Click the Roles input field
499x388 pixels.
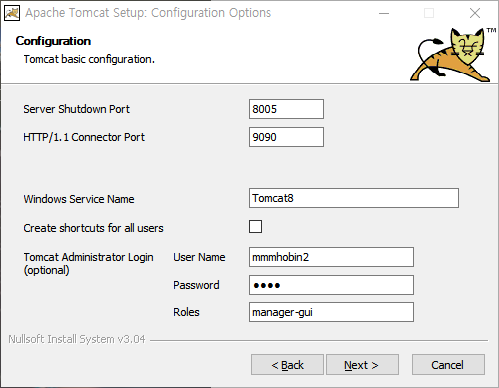[331, 312]
